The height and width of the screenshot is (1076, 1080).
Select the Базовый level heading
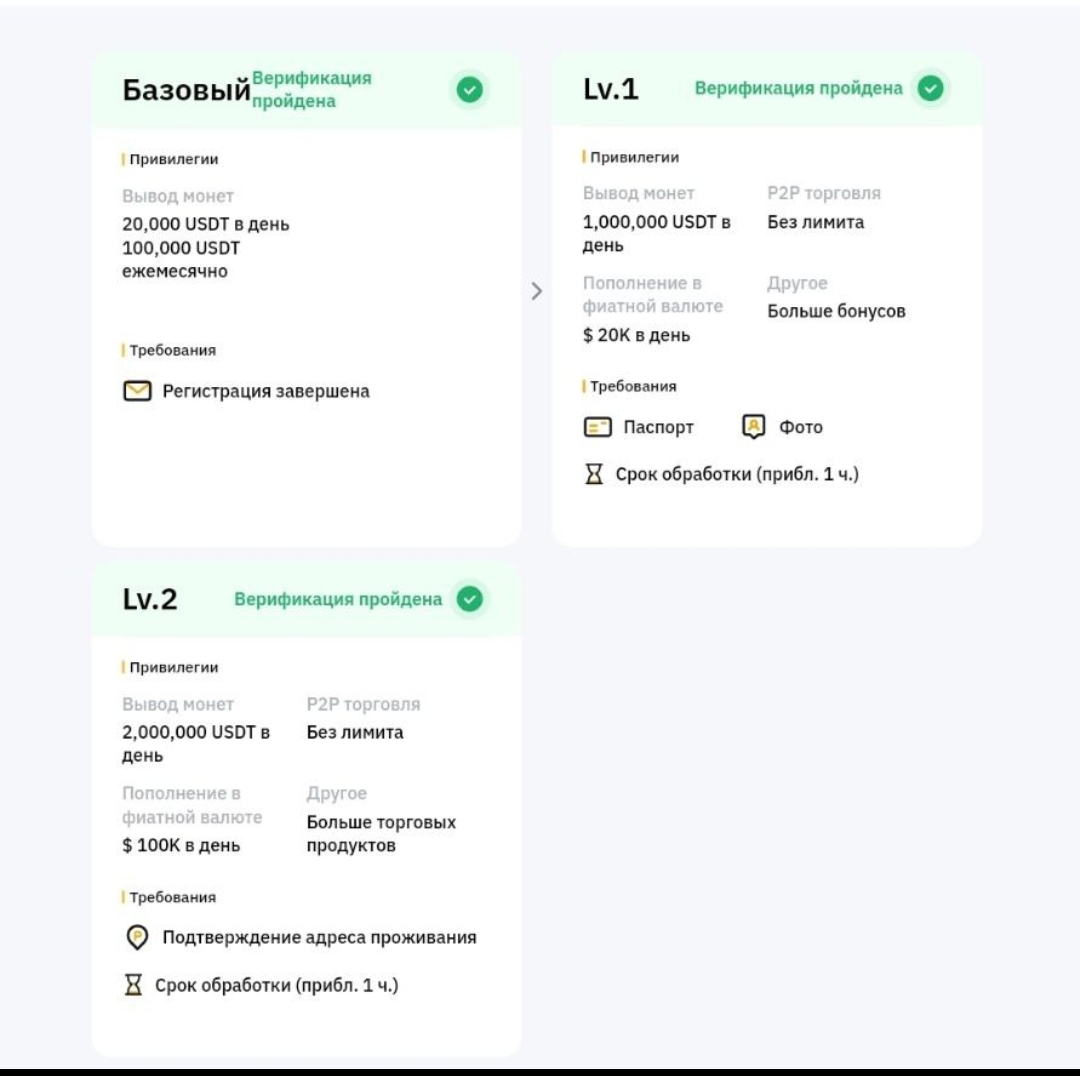186,90
